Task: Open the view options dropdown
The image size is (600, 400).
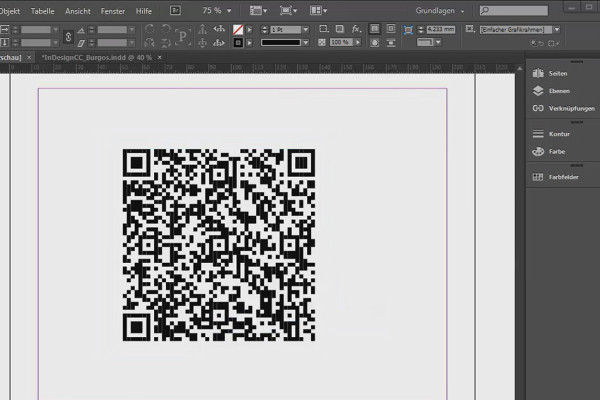Action: tap(258, 11)
